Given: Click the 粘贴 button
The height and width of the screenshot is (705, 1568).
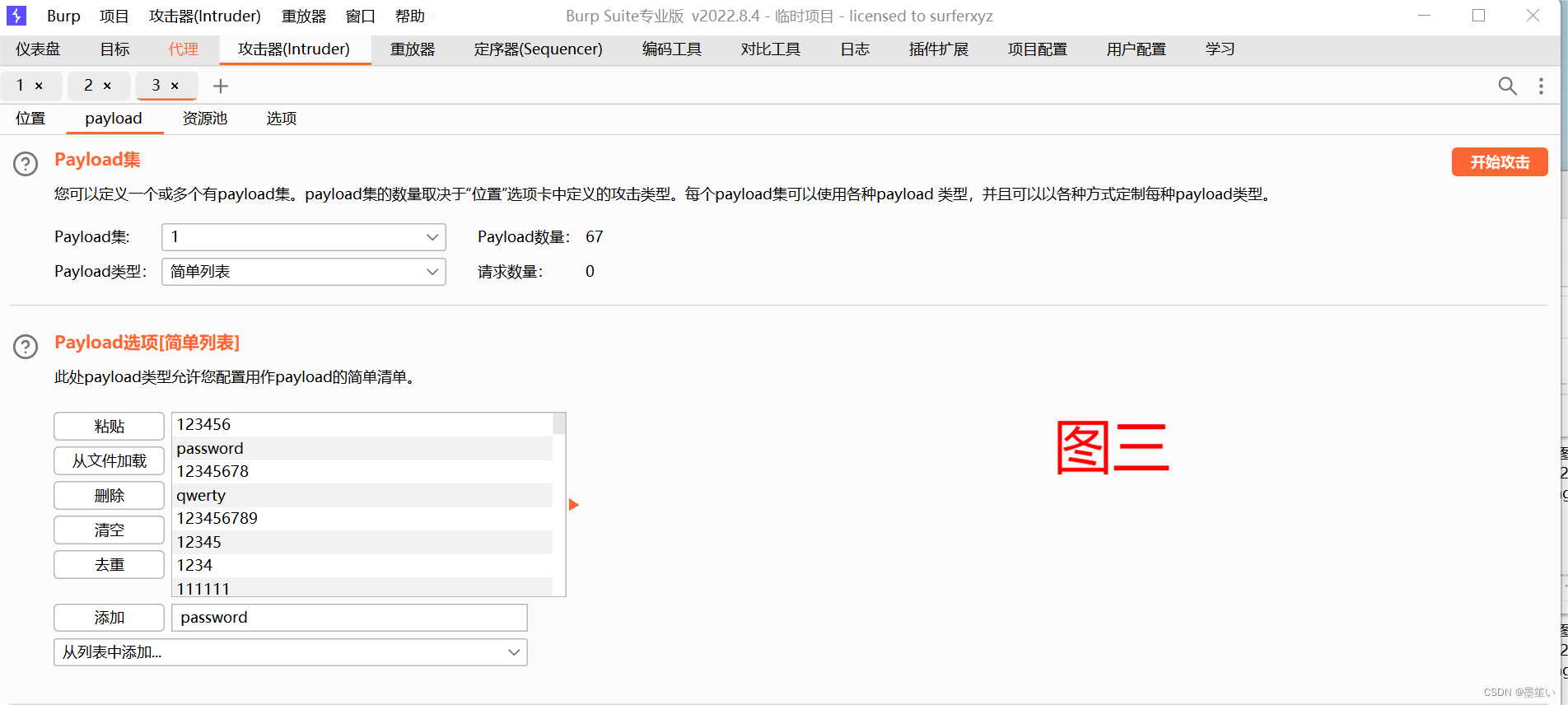Looking at the screenshot, I should (110, 427).
